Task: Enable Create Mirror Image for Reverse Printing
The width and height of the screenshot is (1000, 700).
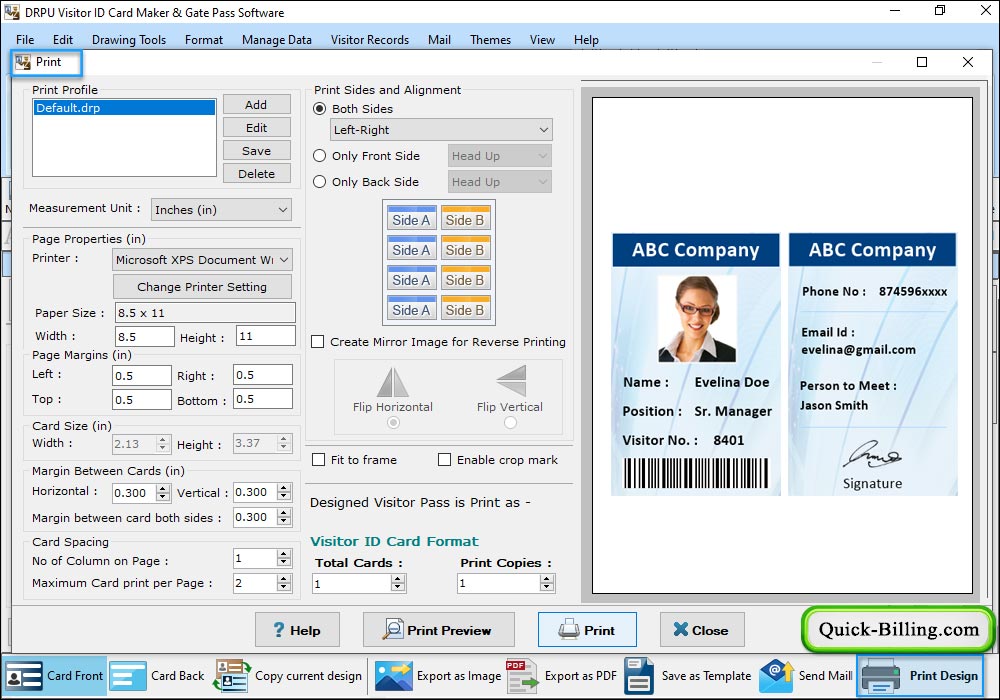Action: pos(318,342)
